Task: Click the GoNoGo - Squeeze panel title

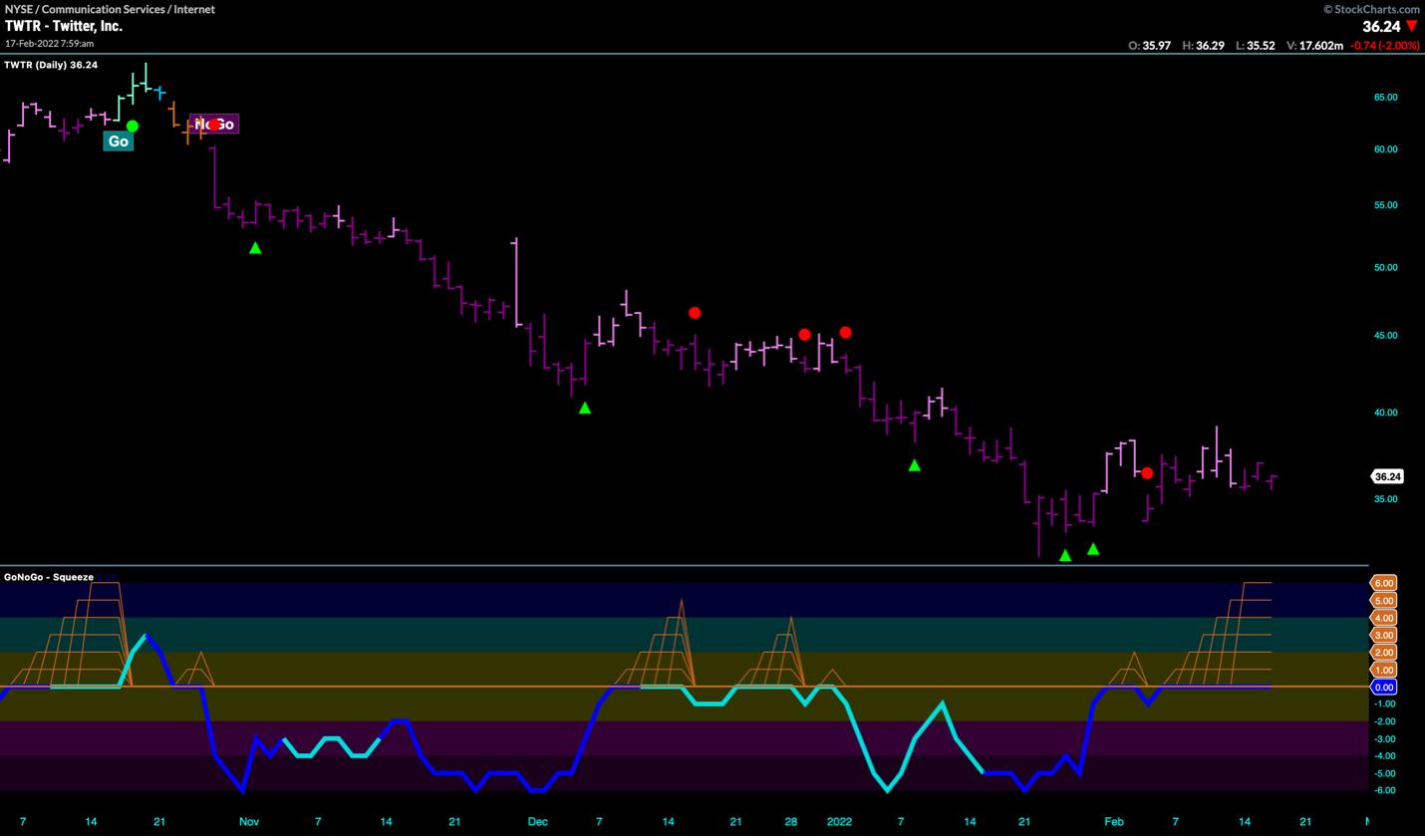Action: coord(49,577)
